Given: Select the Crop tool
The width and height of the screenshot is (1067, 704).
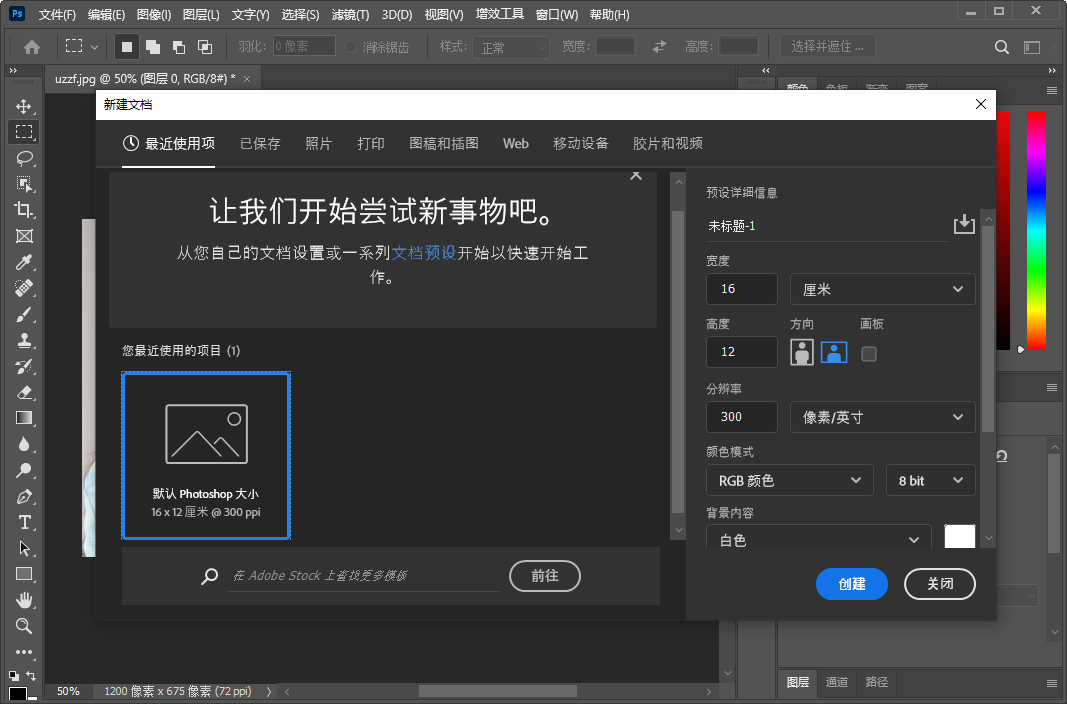Looking at the screenshot, I should 24,209.
